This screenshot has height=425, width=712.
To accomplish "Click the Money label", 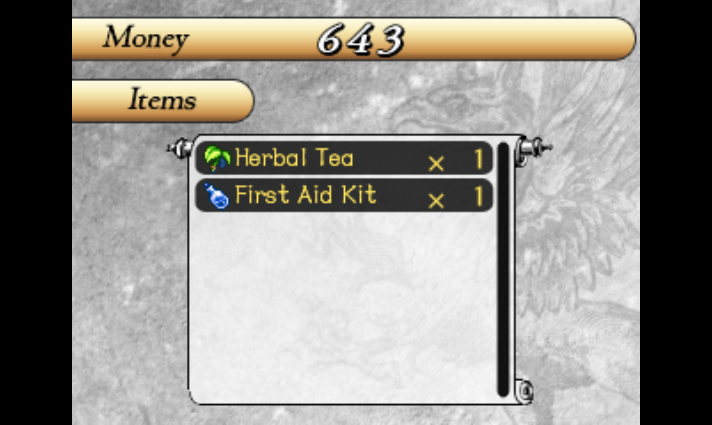I will click(145, 39).
